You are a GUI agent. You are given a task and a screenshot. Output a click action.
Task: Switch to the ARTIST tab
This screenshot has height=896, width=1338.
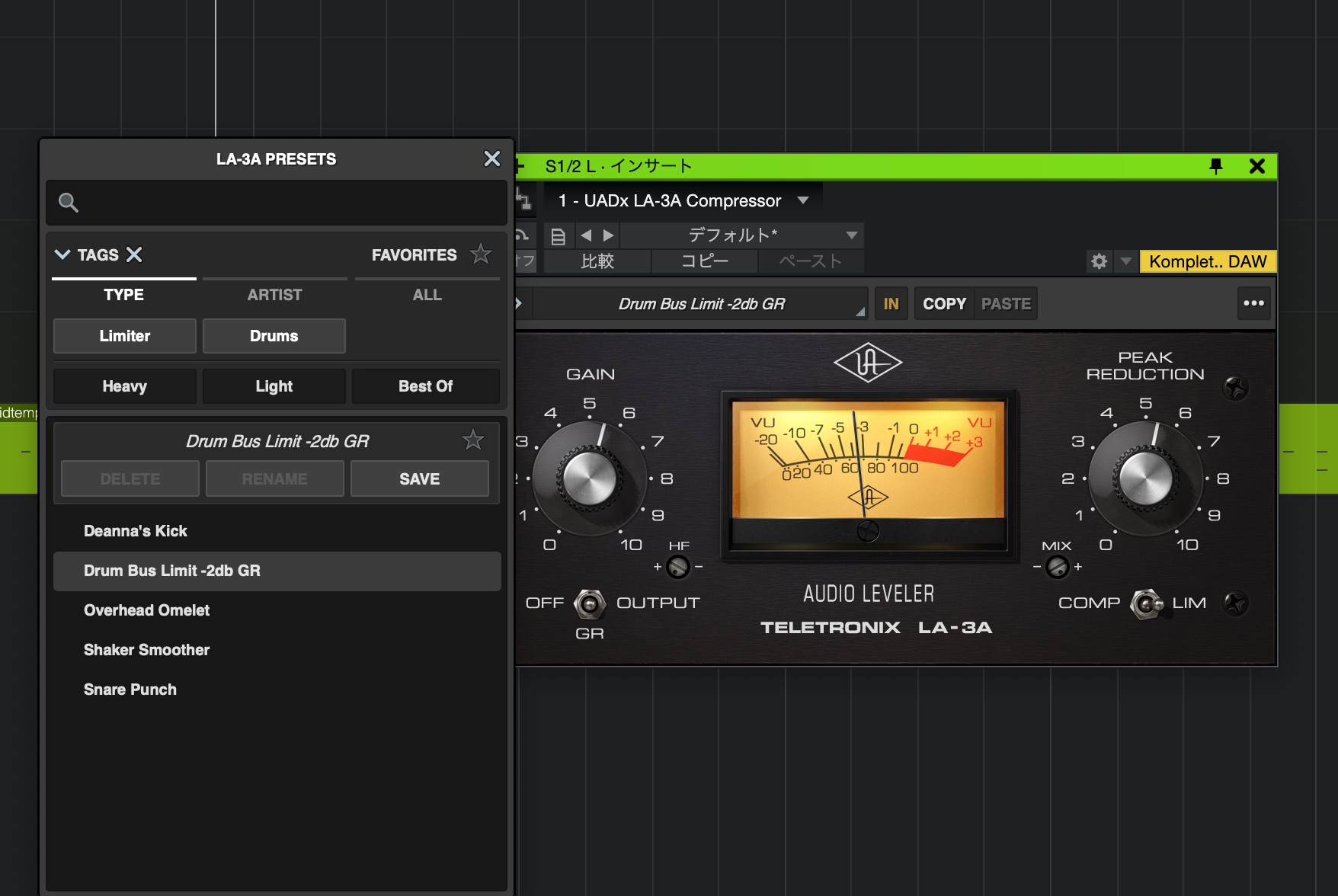tap(274, 295)
